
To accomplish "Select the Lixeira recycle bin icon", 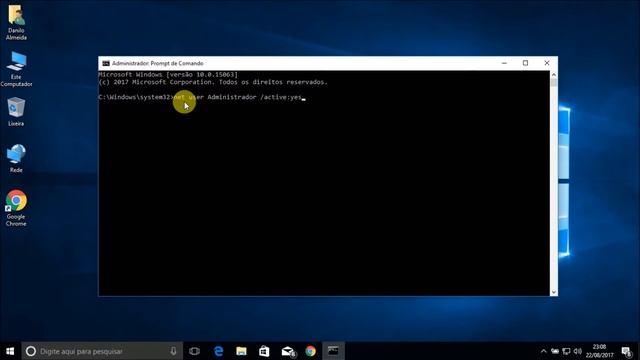I will click(x=16, y=111).
